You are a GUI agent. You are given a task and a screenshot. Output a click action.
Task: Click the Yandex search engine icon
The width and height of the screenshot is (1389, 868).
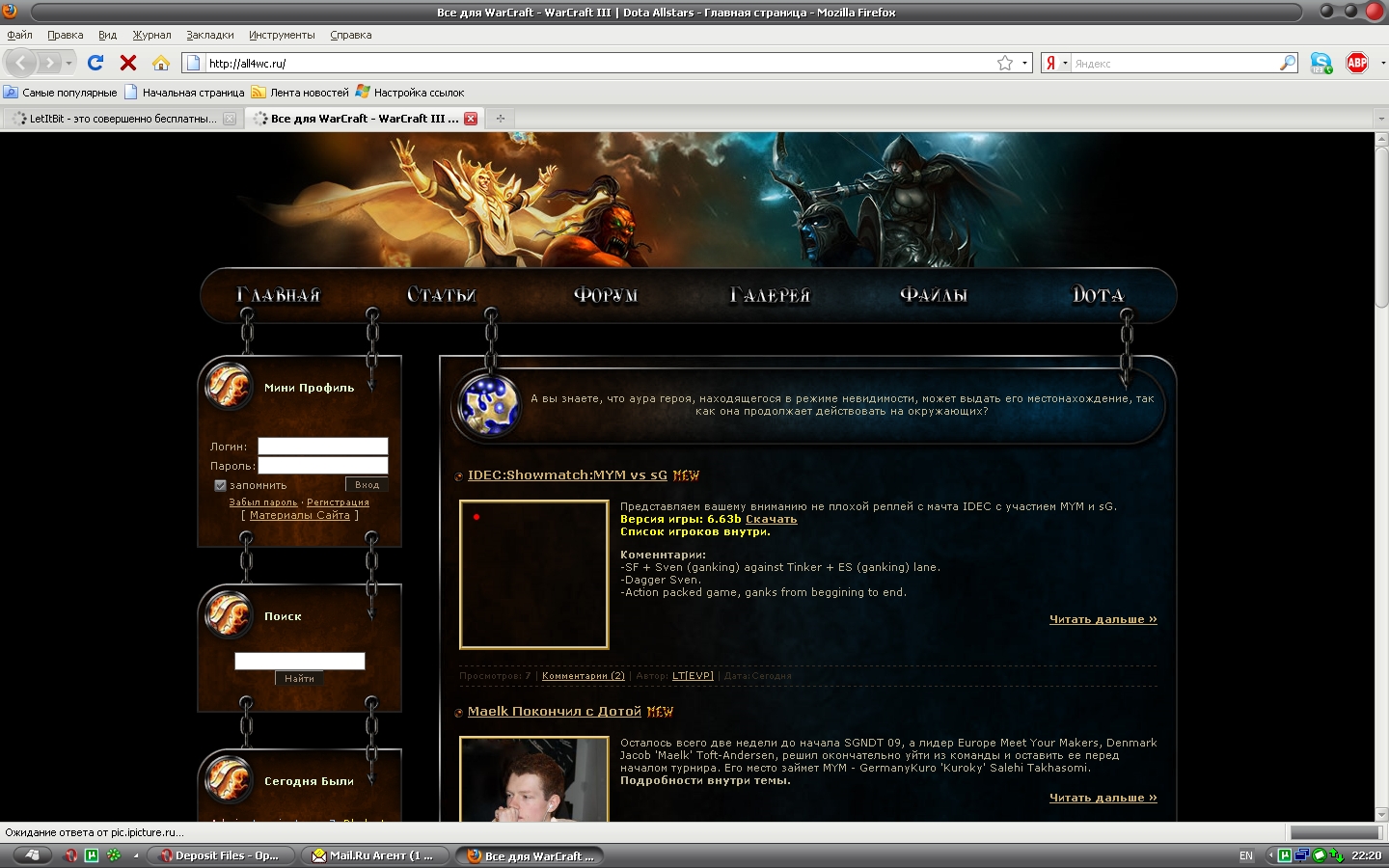(x=1050, y=63)
